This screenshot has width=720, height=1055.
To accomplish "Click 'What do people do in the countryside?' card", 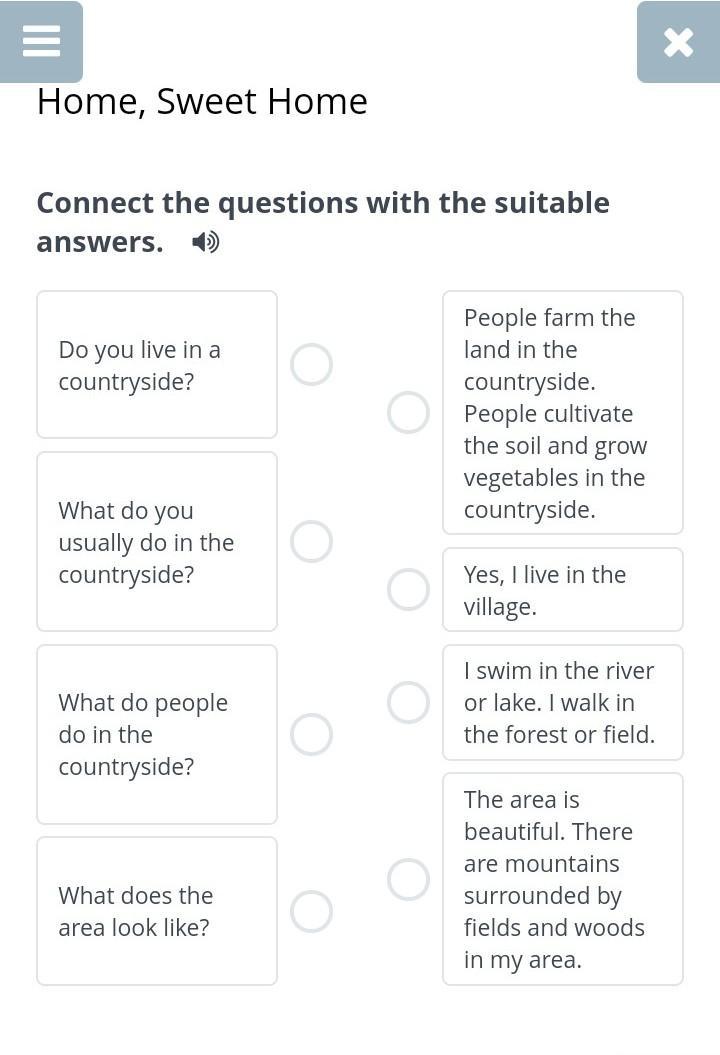I will pyautogui.click(x=157, y=734).
